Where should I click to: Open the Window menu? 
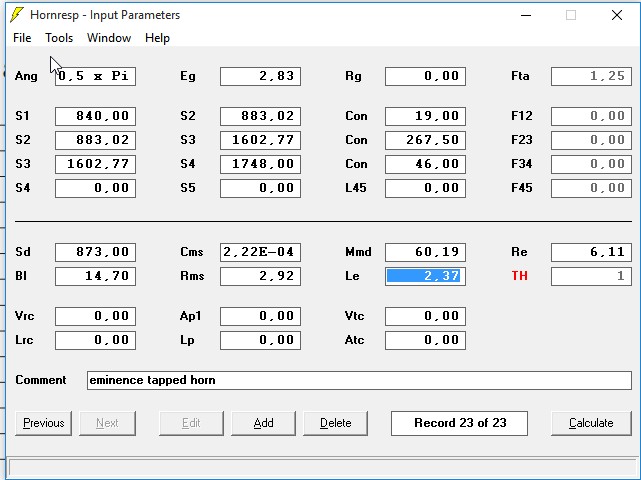pos(109,38)
